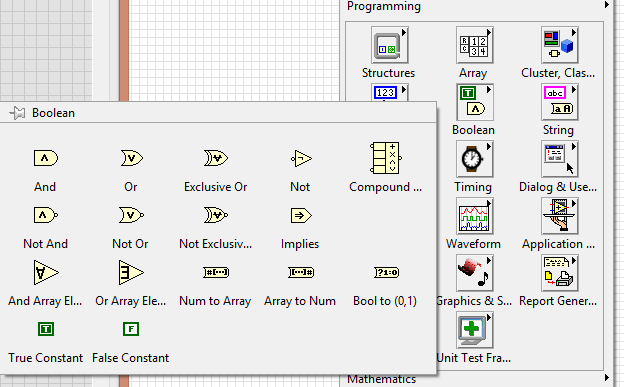The height and width of the screenshot is (387, 624).
Task: Open the Cluster, Class subpalette
Action: coord(560,45)
